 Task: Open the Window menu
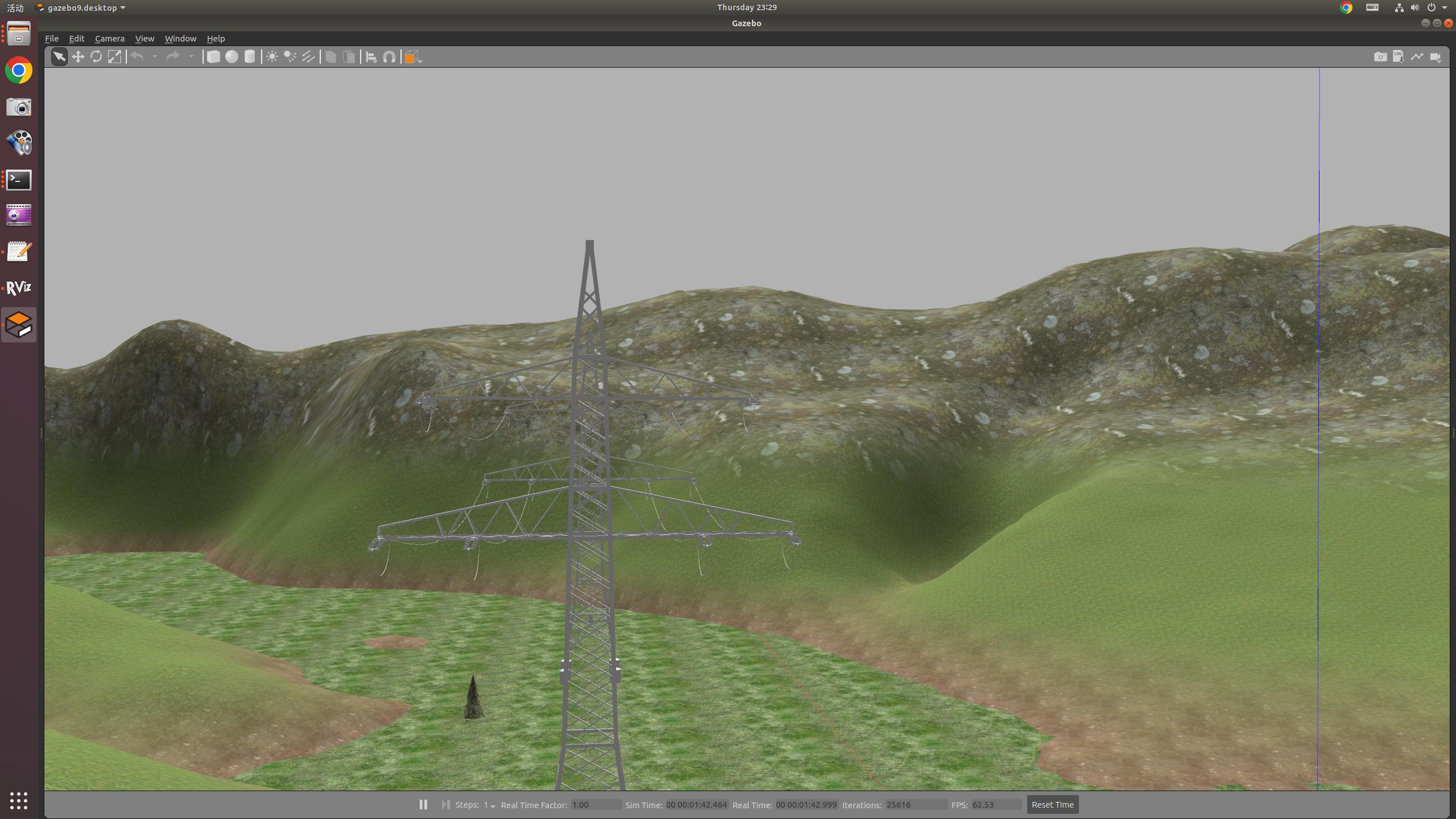(180, 39)
